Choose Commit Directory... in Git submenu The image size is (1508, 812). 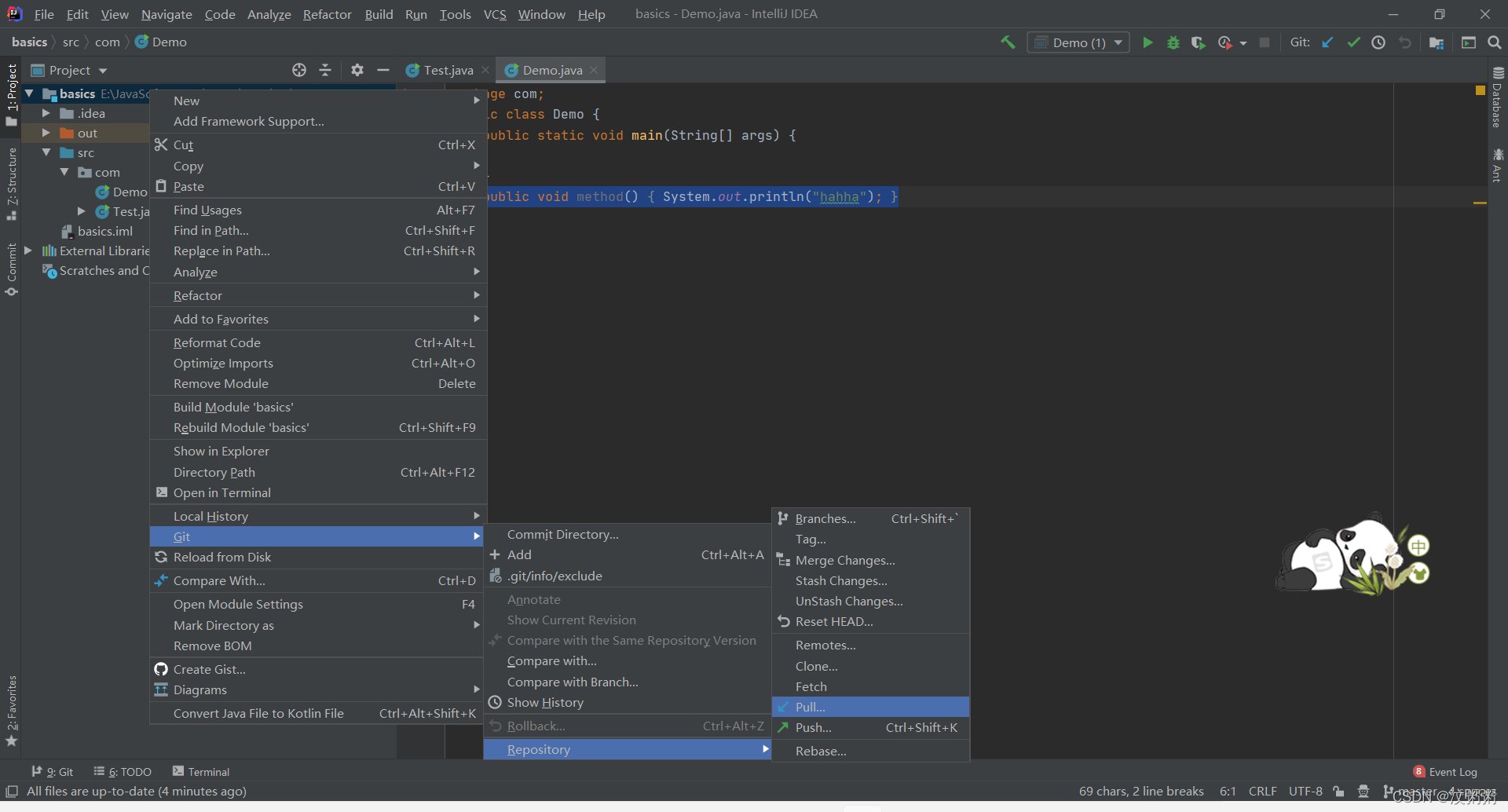click(627, 534)
